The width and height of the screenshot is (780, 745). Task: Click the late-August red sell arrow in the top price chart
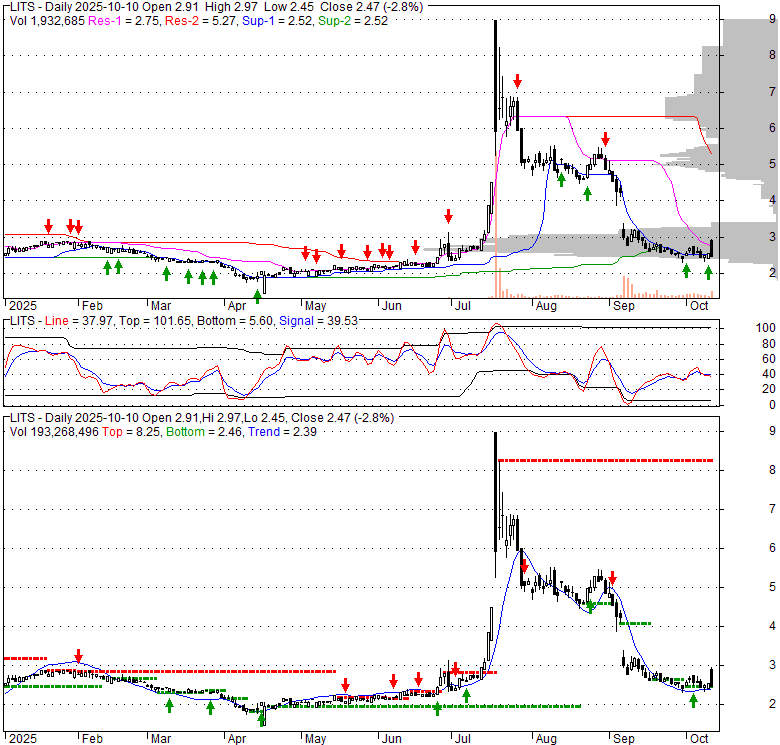[605, 139]
